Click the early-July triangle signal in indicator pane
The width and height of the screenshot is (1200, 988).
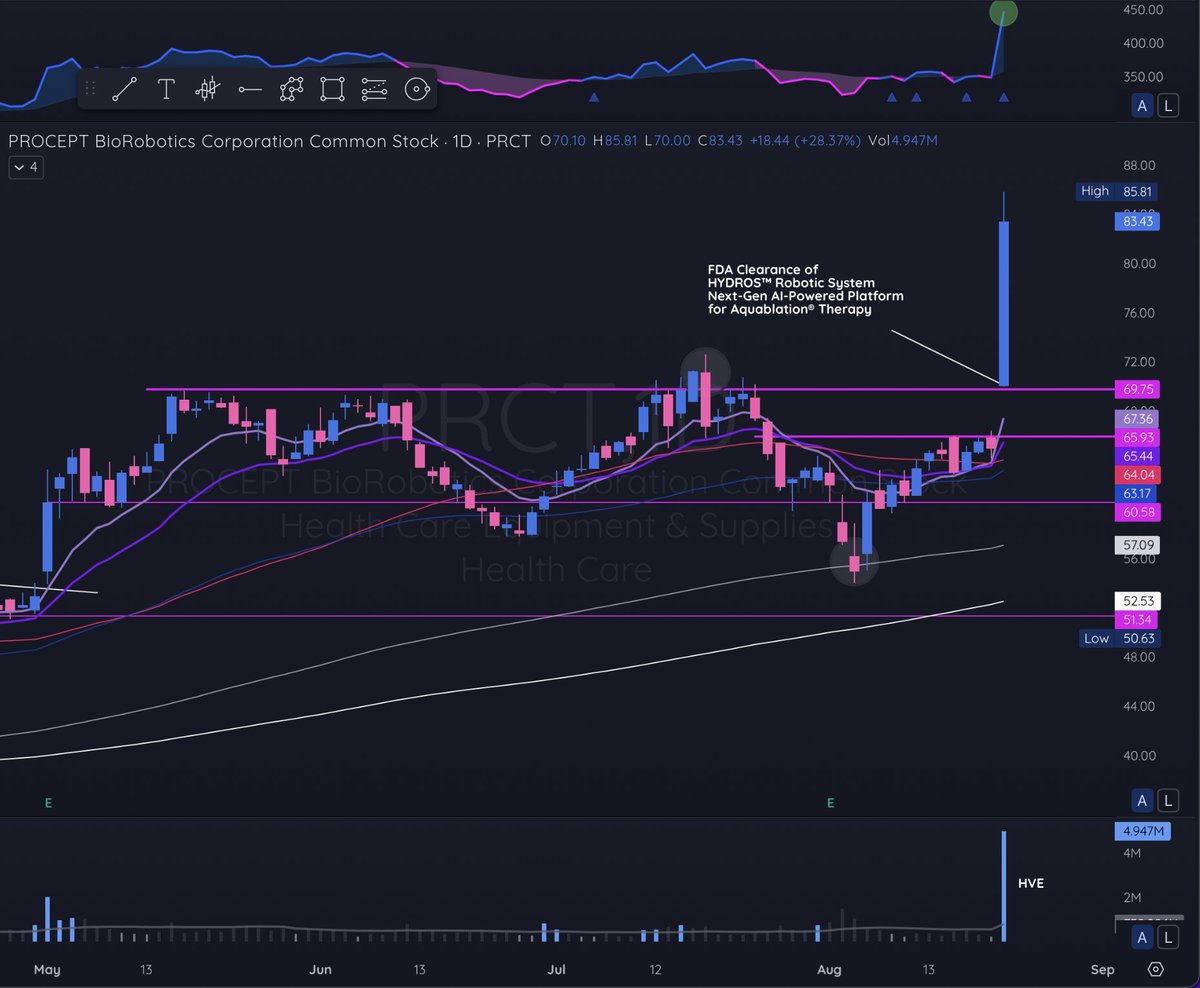[594, 98]
